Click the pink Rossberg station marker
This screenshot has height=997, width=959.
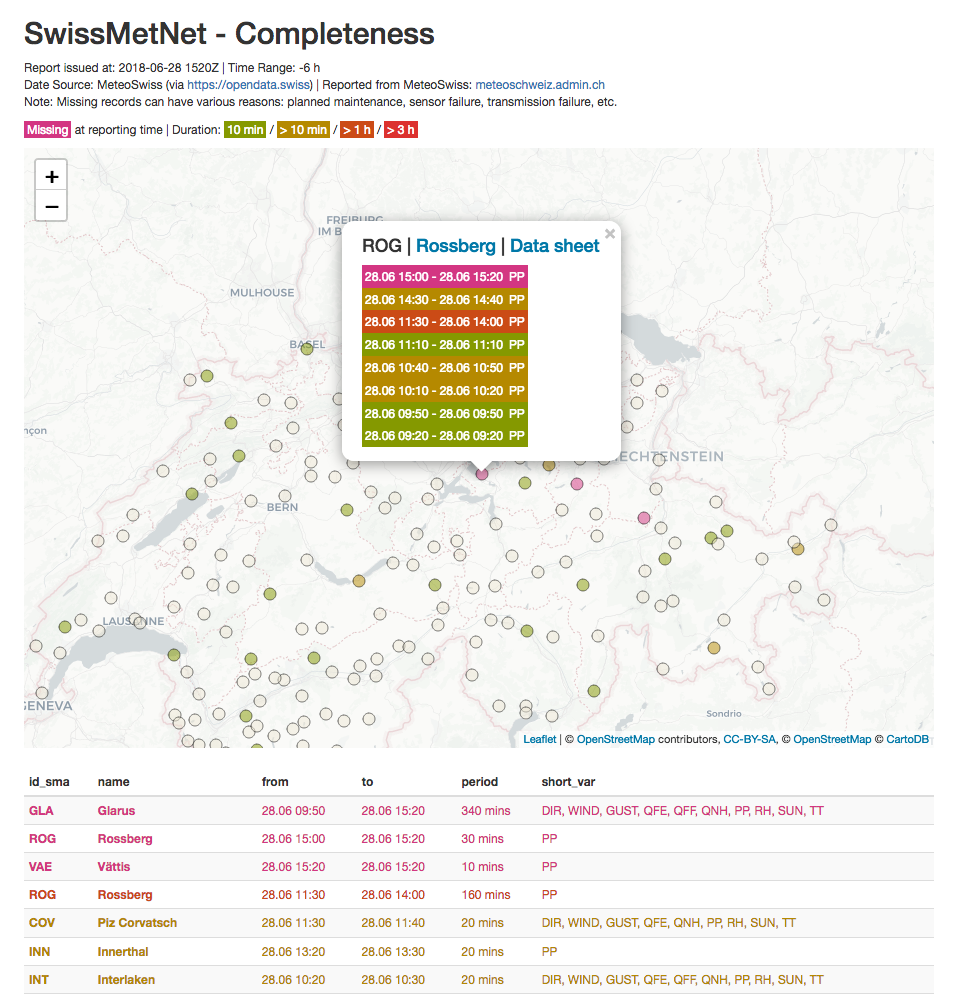point(482,474)
